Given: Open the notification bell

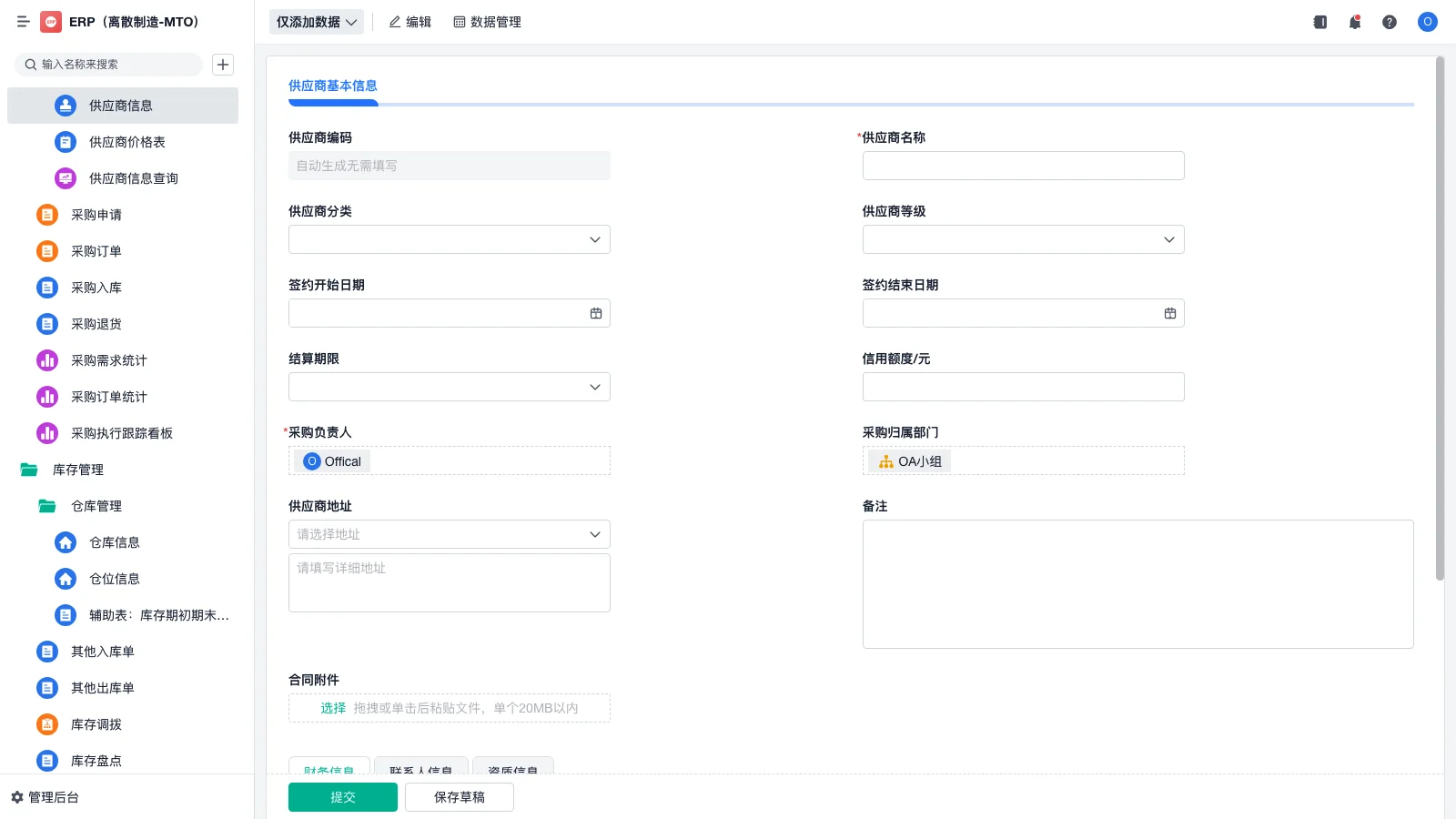Looking at the screenshot, I should coord(1354,23).
